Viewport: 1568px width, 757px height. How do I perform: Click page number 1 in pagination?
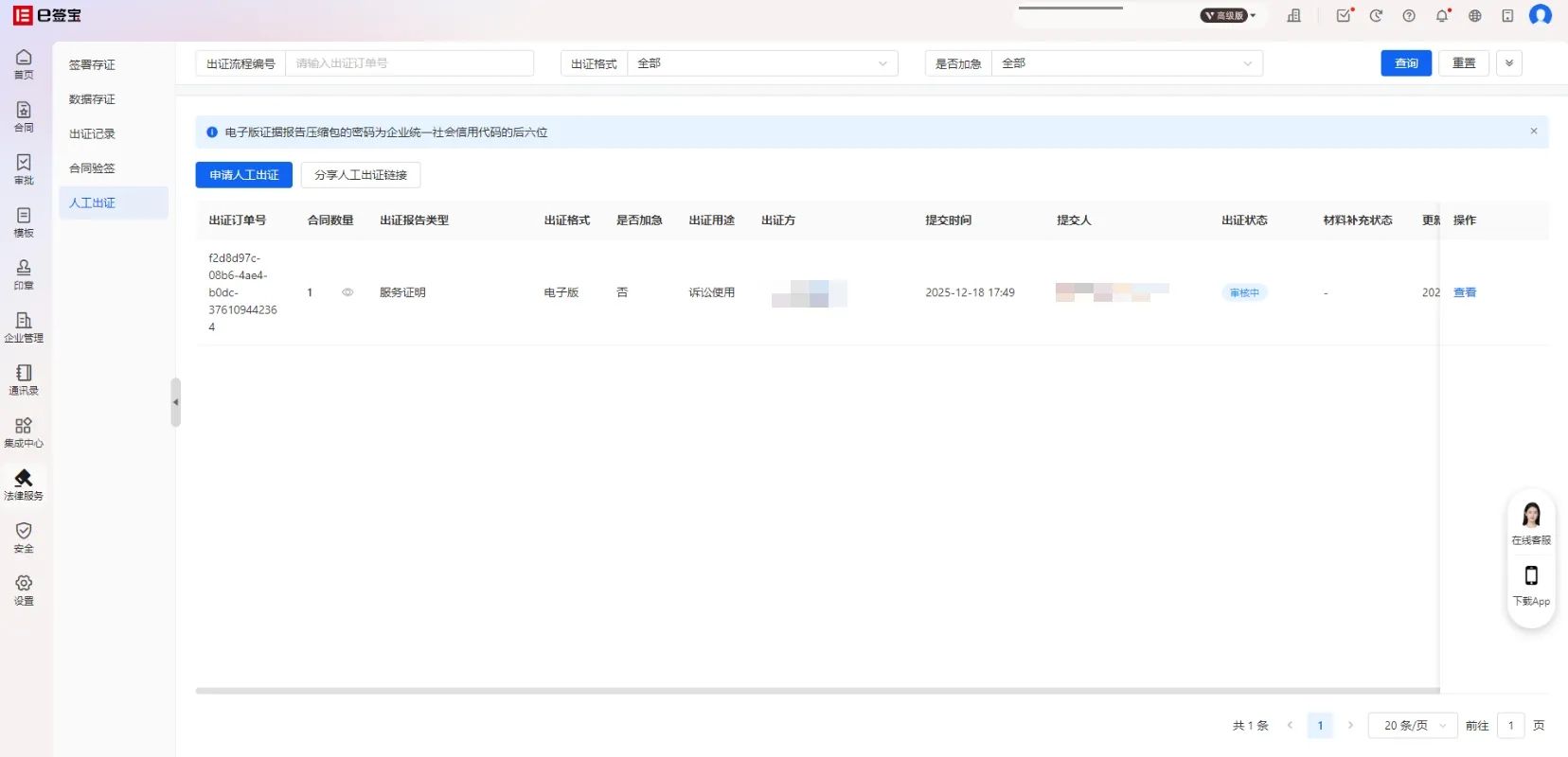[x=1320, y=726]
